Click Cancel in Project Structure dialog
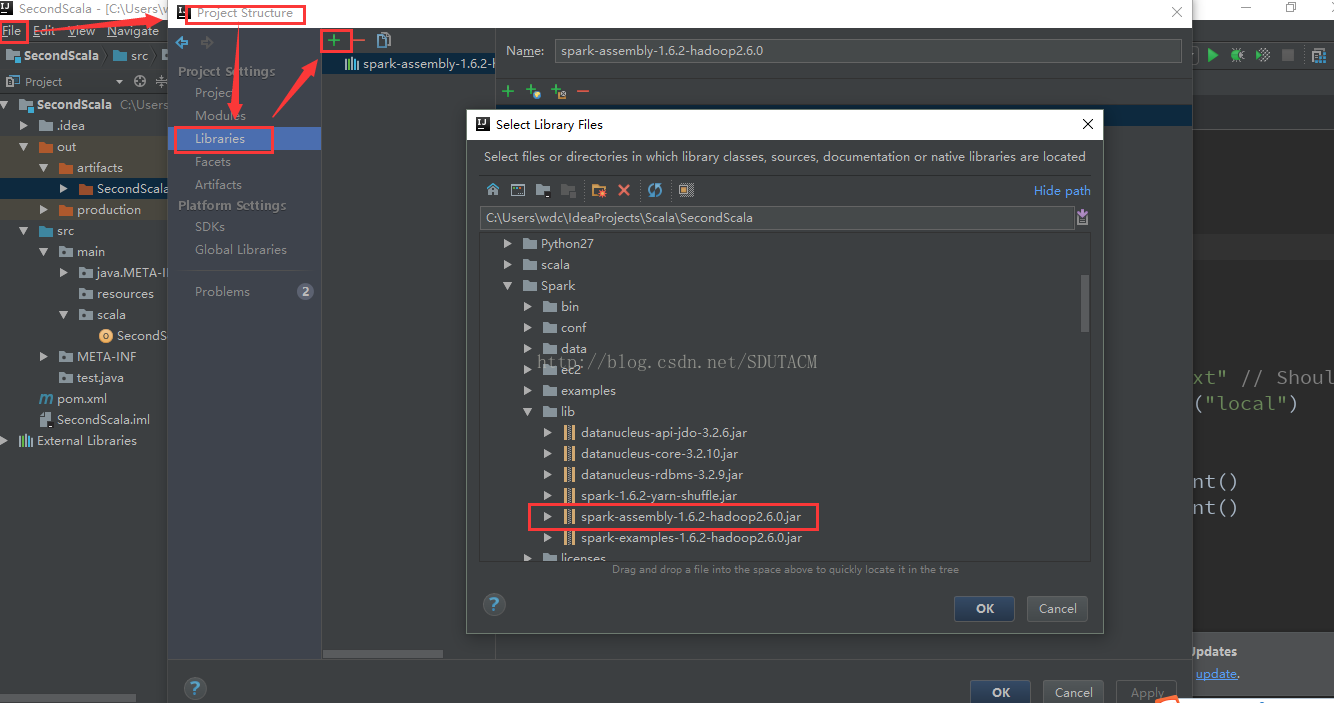Viewport: 1334px width, 703px height. [x=1073, y=692]
